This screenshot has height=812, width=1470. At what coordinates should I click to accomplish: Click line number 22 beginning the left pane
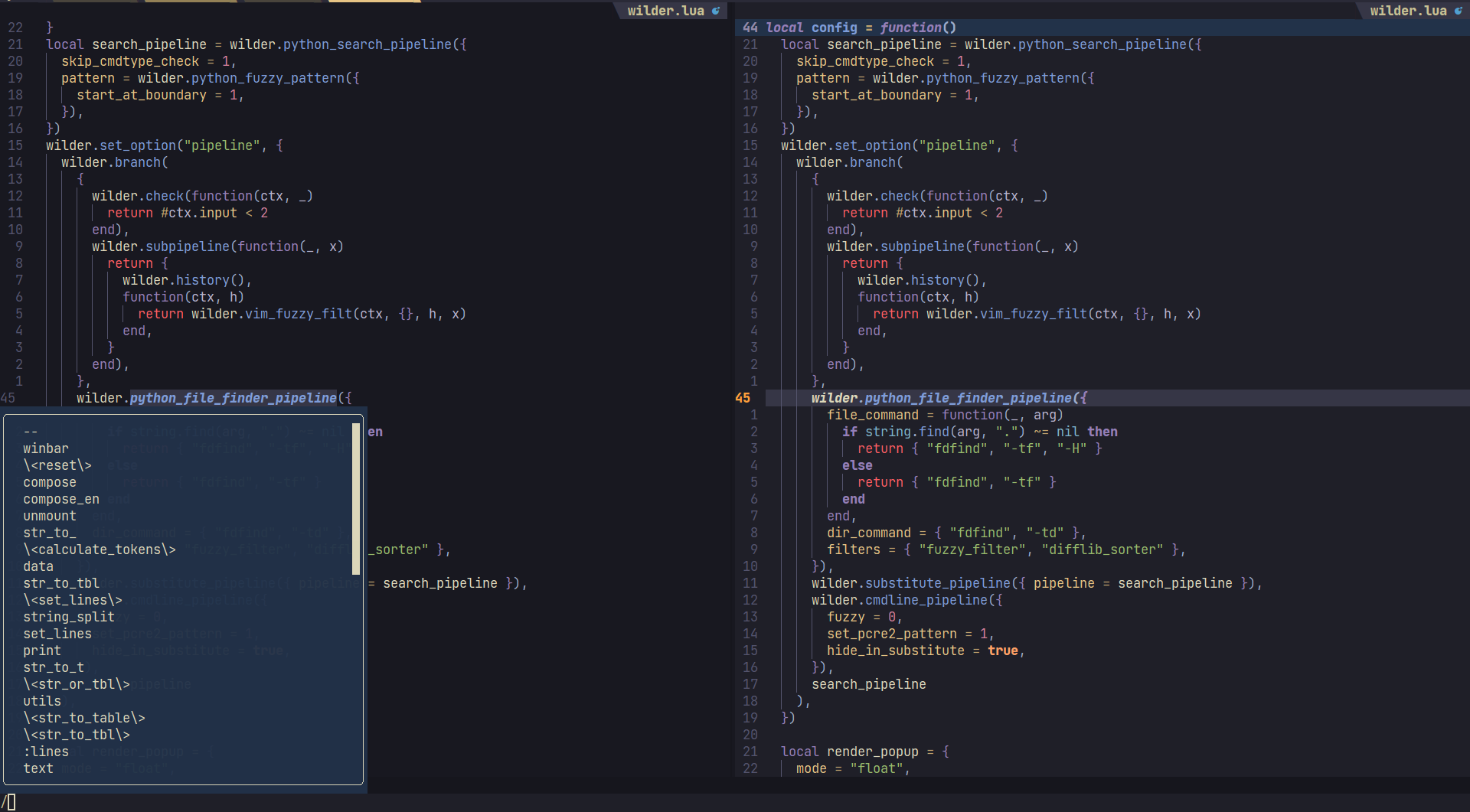[x=15, y=28]
